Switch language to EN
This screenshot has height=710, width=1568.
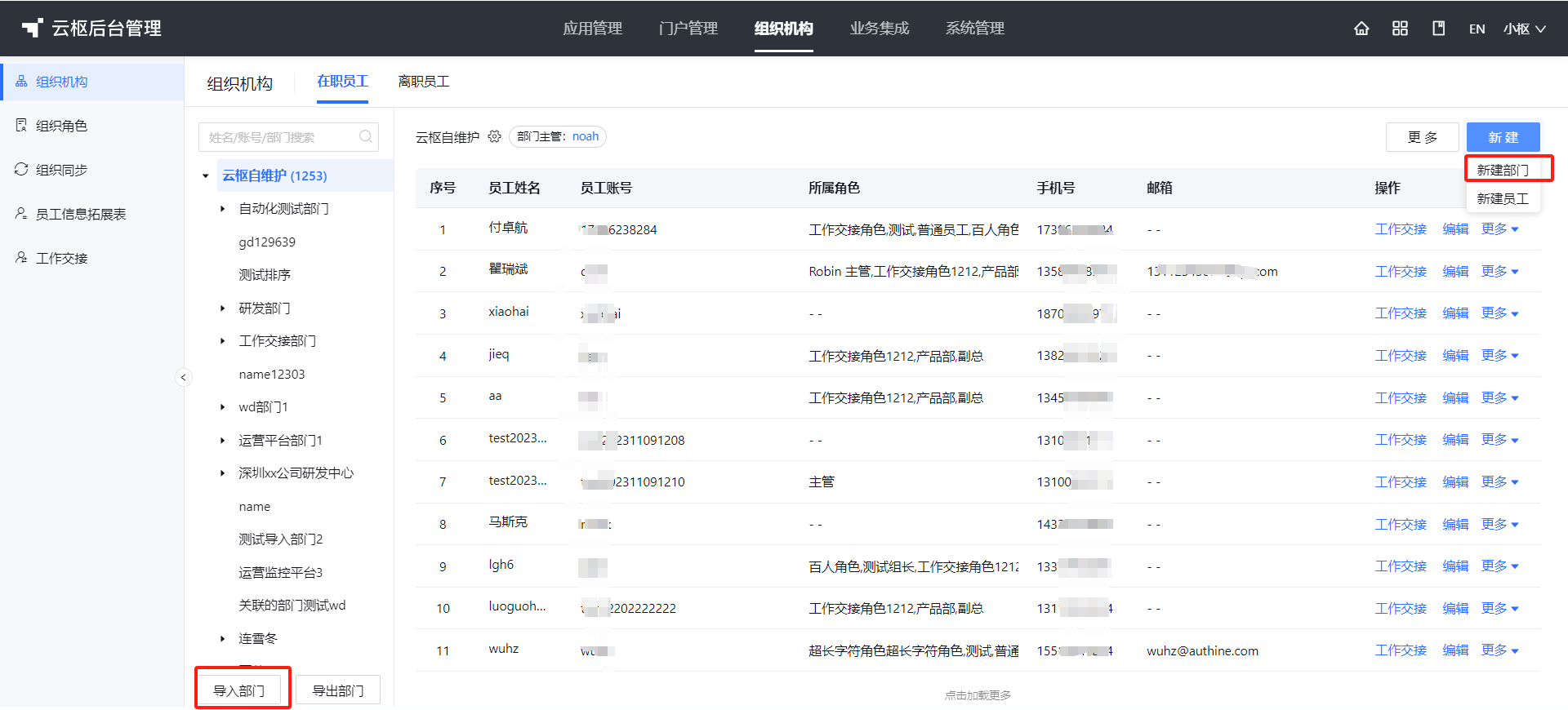pyautogui.click(x=1477, y=29)
